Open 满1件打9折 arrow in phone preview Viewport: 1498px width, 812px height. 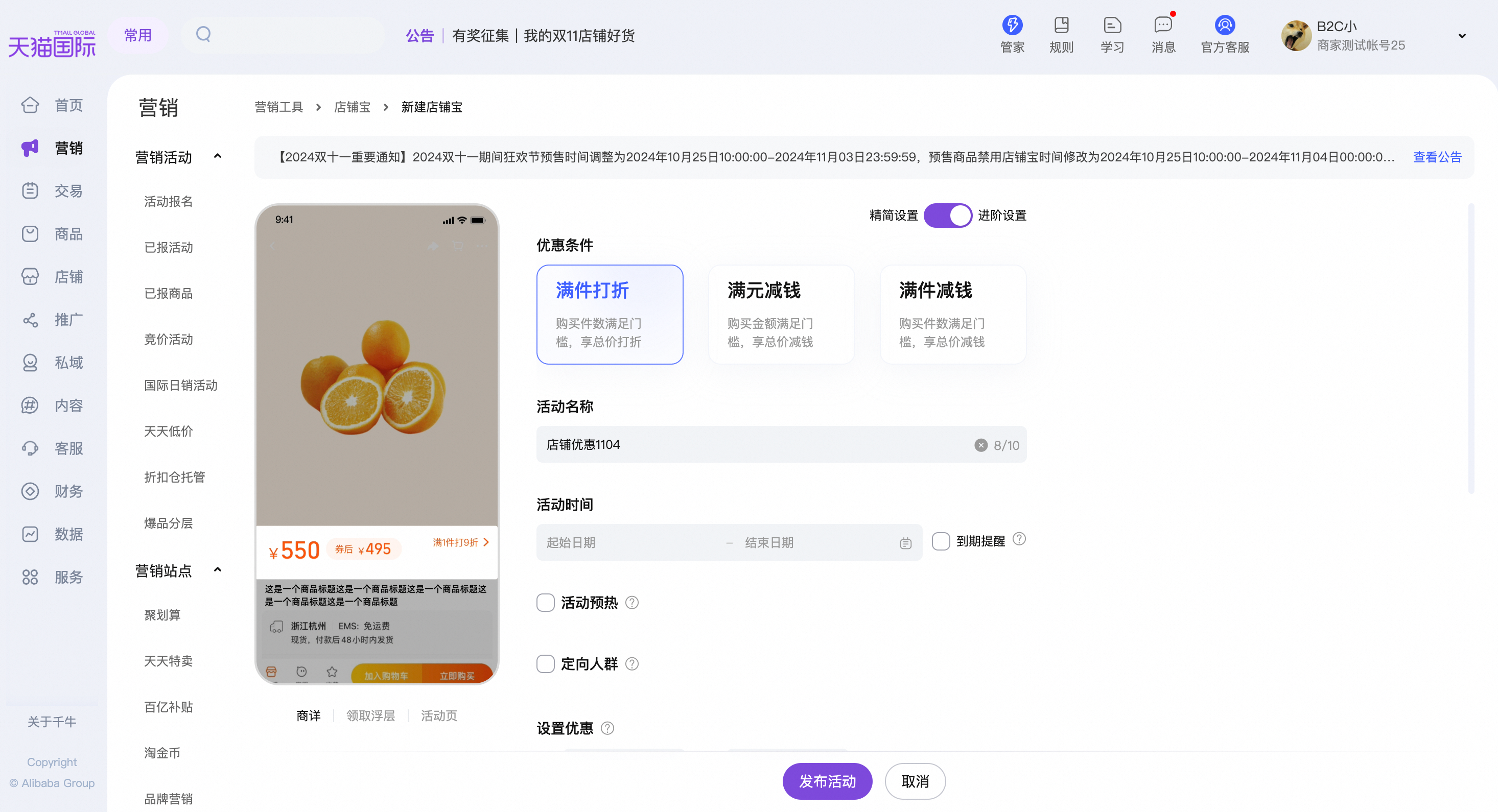point(486,542)
